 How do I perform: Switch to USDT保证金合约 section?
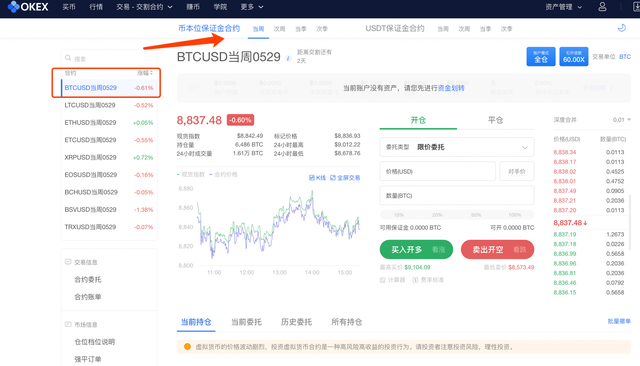tap(395, 28)
